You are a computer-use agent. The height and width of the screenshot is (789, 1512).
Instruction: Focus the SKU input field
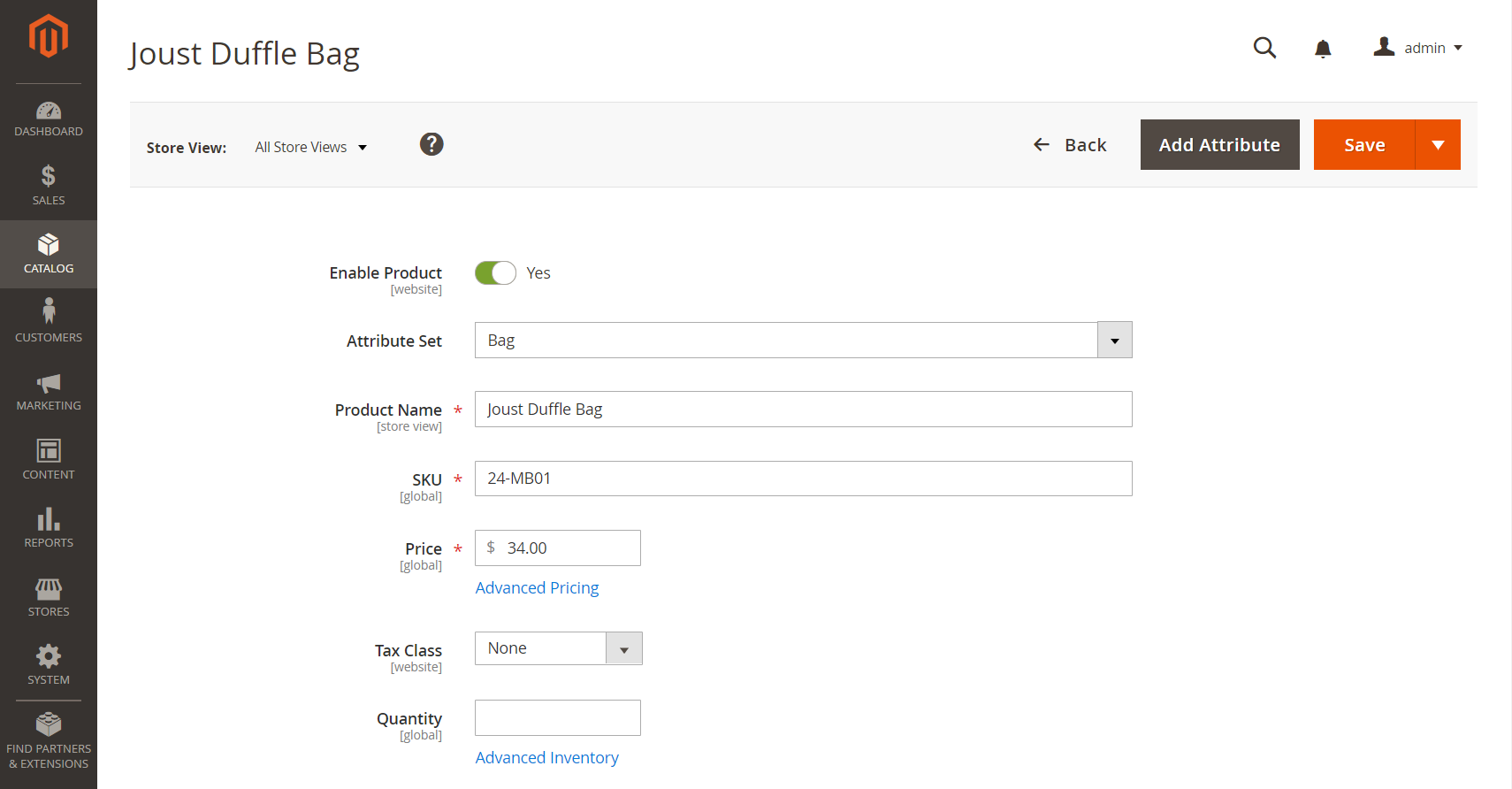804,479
